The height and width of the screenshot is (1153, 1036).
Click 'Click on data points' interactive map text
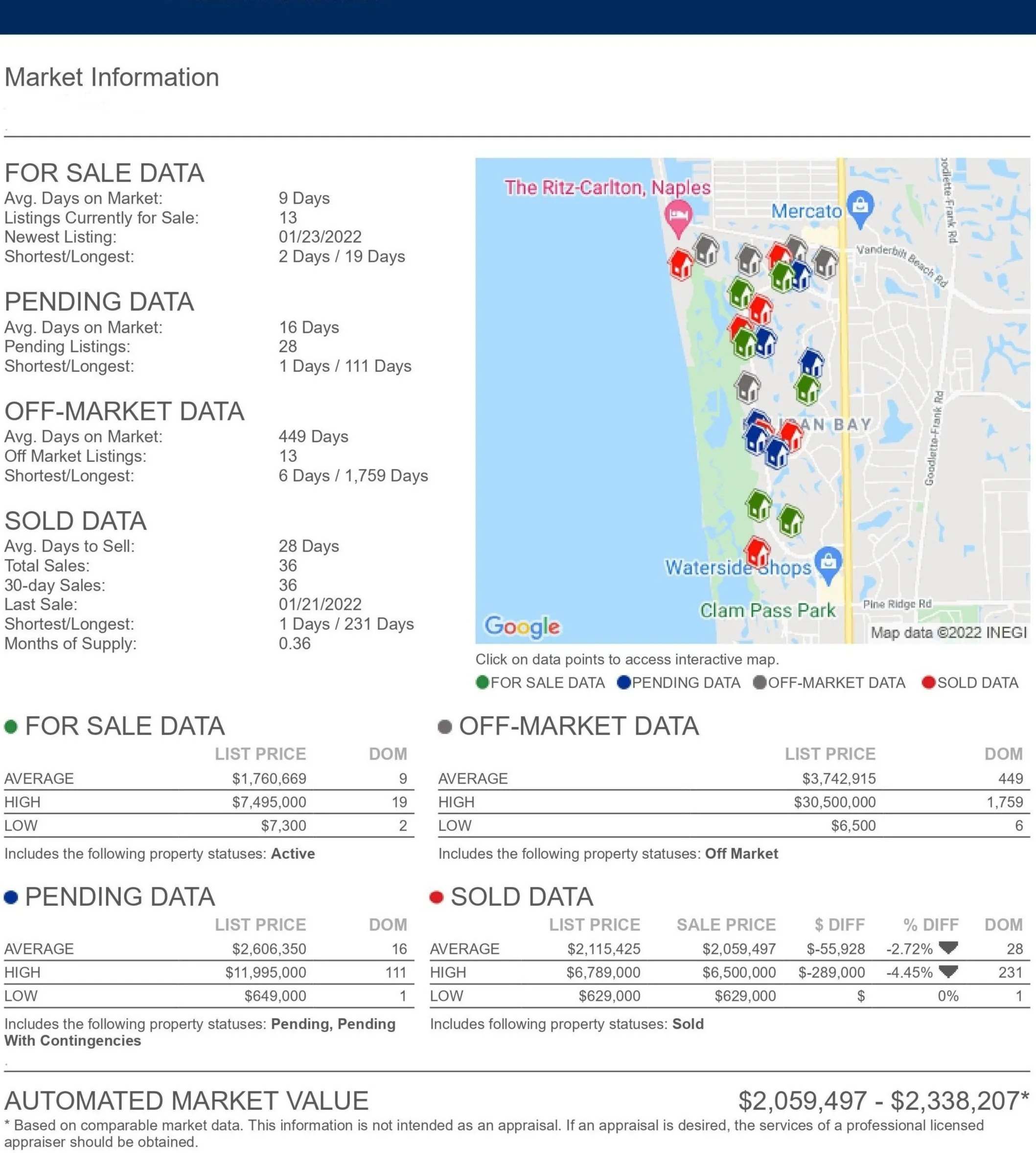click(x=627, y=659)
